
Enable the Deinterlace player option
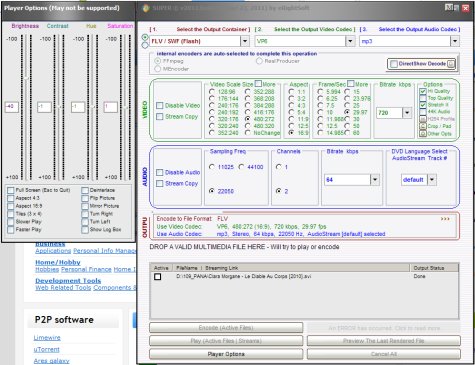point(85,190)
